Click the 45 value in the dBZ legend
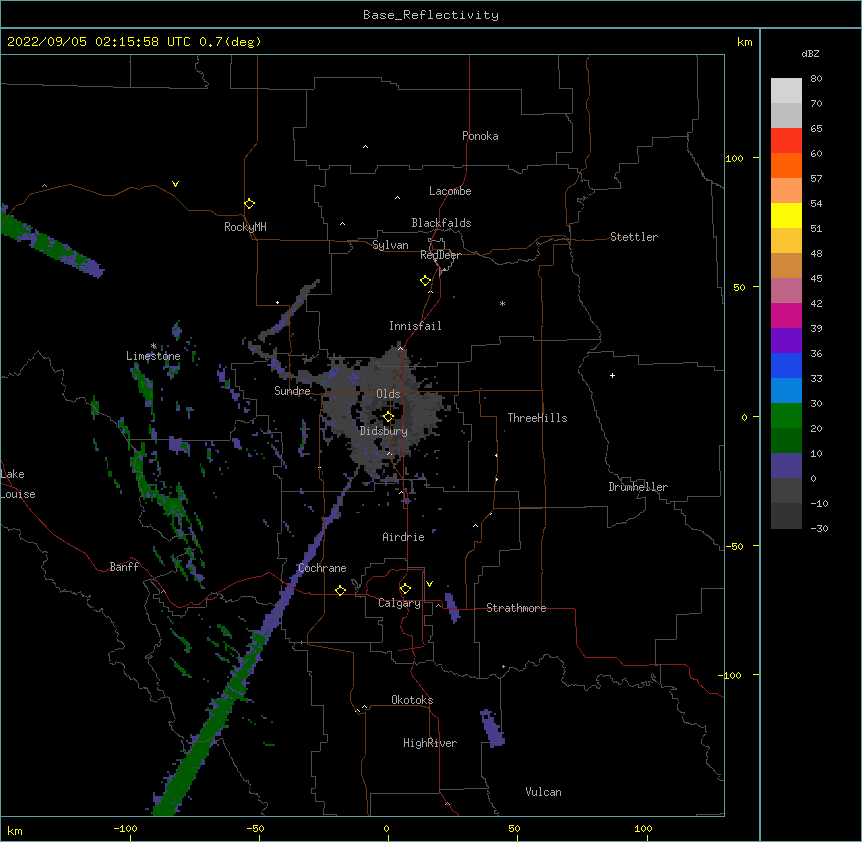Screen dimensions: 862x842 (x=816, y=279)
